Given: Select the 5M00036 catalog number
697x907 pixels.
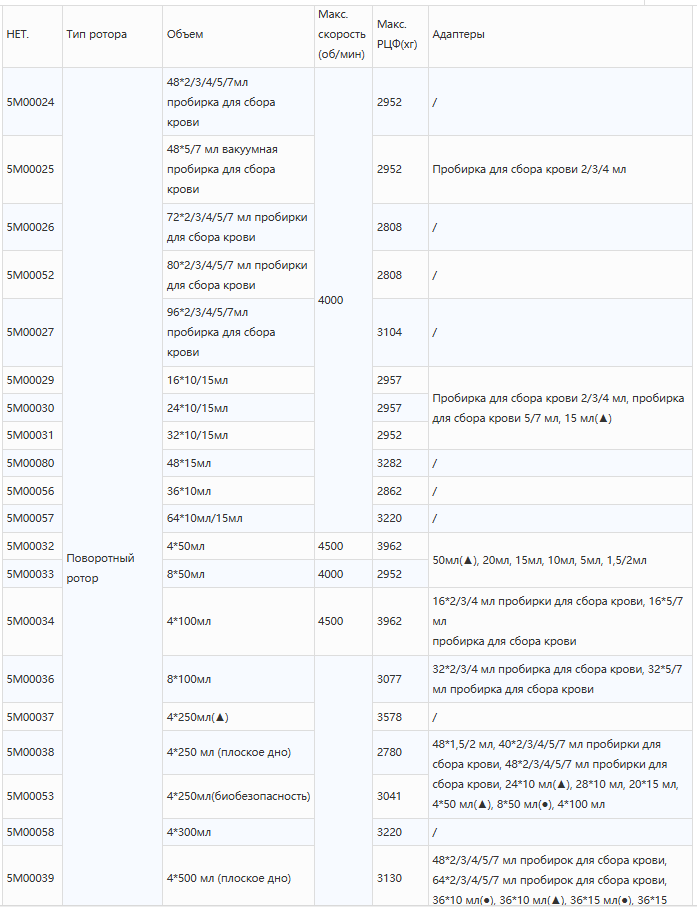Looking at the screenshot, I should tap(31, 679).
